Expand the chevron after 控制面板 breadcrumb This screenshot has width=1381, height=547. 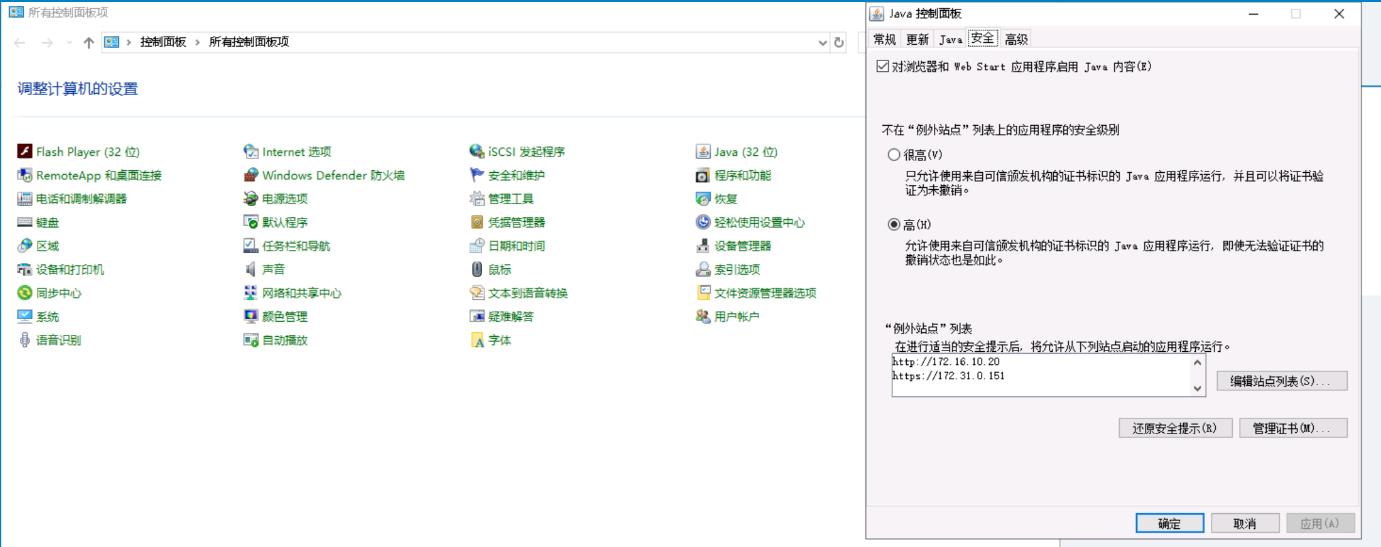[x=197, y=42]
